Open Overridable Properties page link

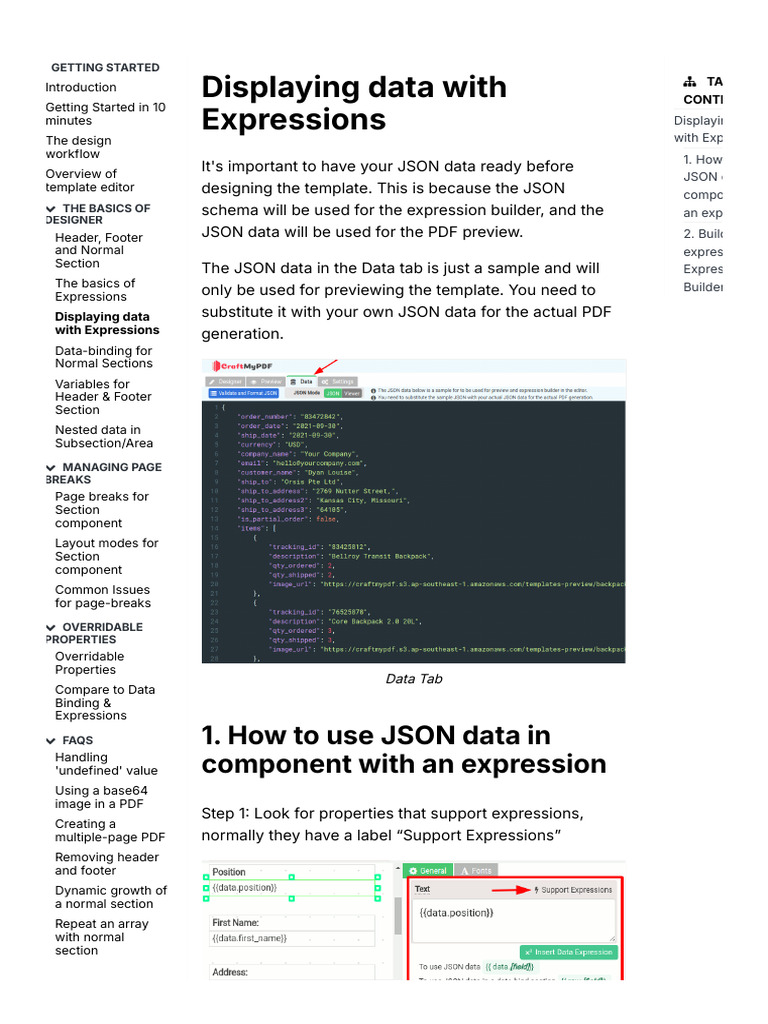click(x=89, y=663)
